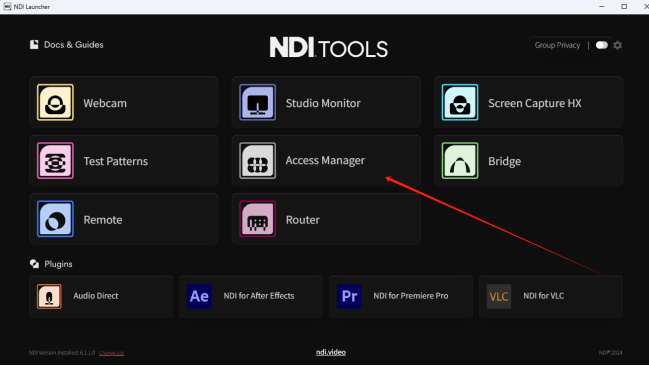Screen dimensions: 649x366
Task: Click the VLC plugin icon
Action: tap(499, 296)
